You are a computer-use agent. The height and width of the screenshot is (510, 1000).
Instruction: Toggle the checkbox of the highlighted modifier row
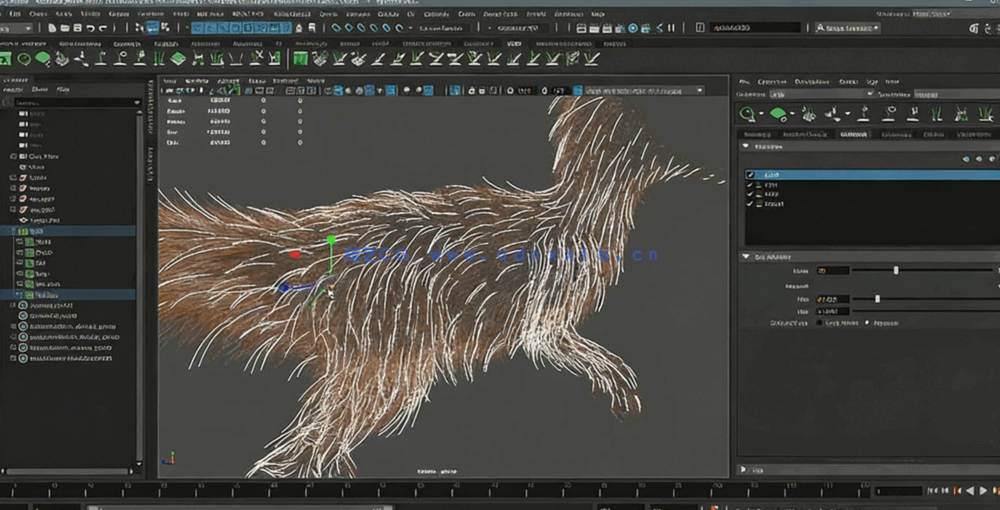click(x=751, y=175)
